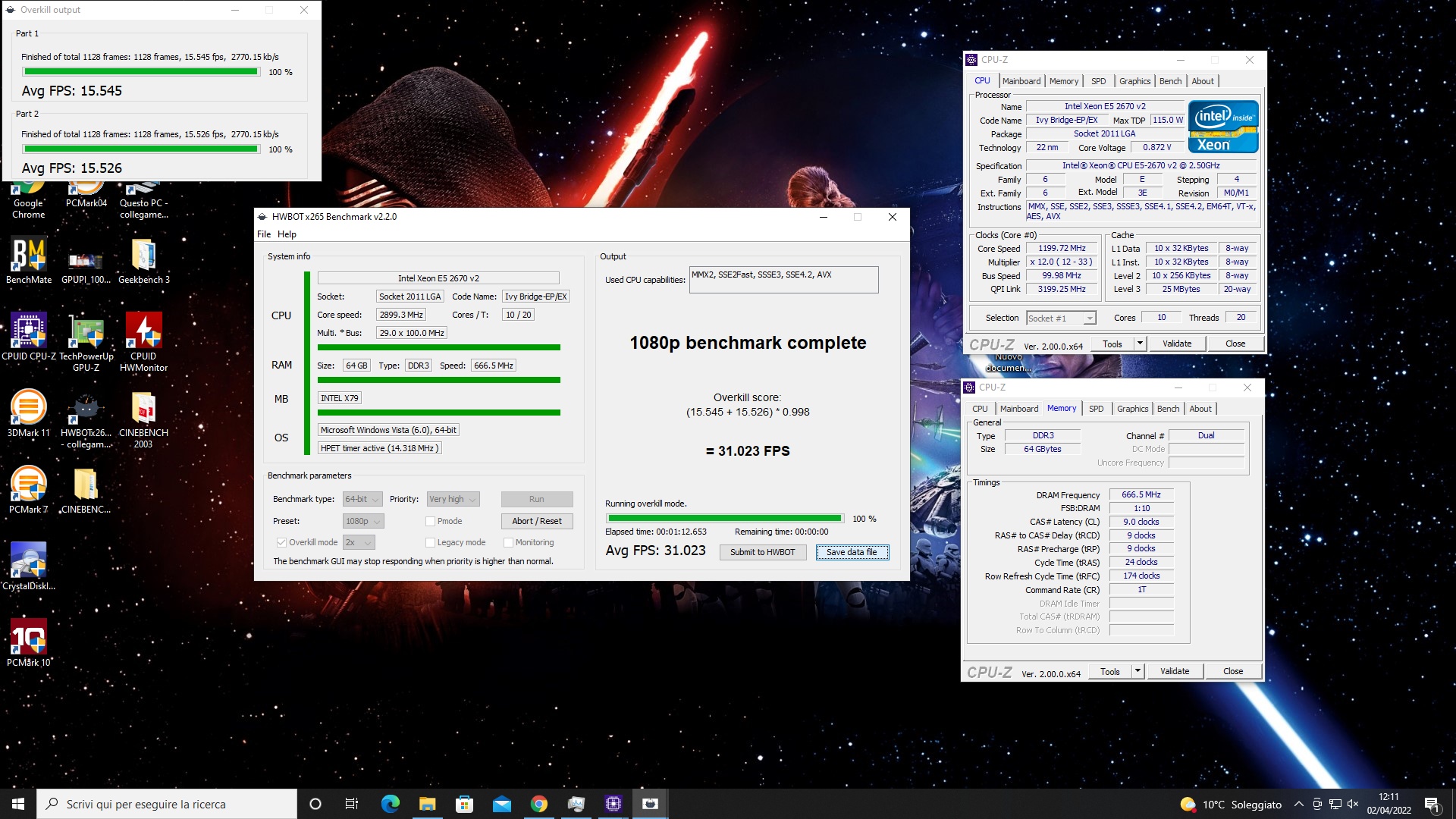Open PCMark 10 desktop icon

tap(29, 643)
